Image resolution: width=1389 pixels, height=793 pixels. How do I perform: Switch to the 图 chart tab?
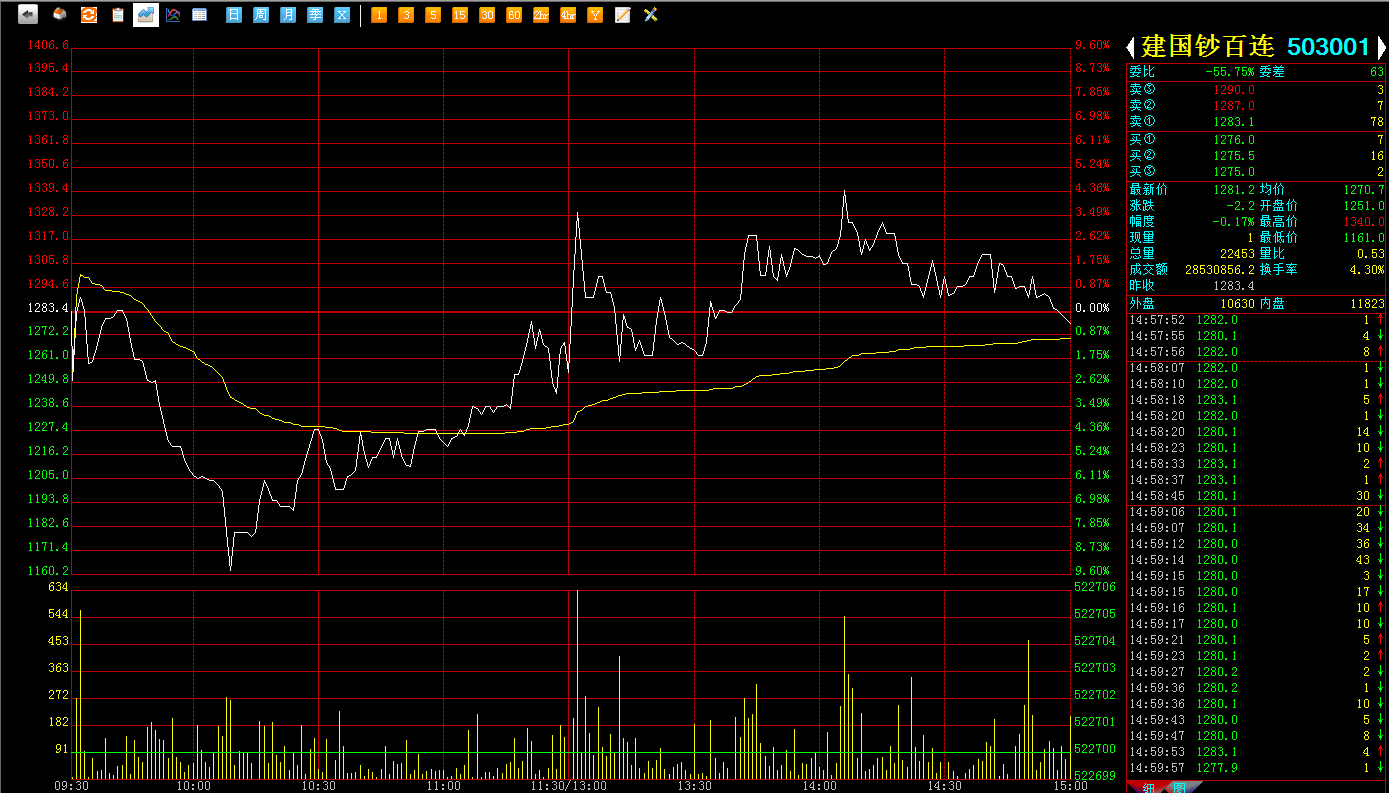pos(1179,787)
